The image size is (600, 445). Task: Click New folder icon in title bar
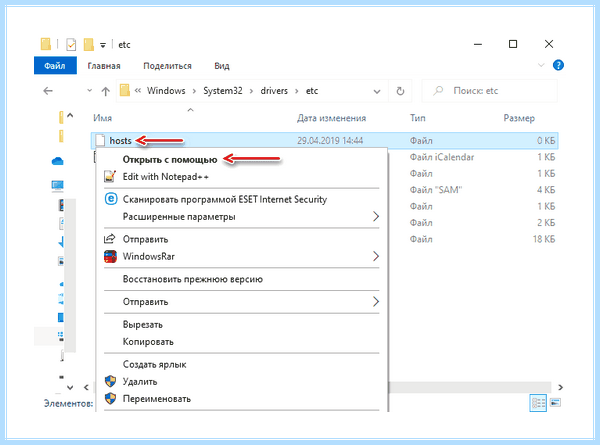89,44
